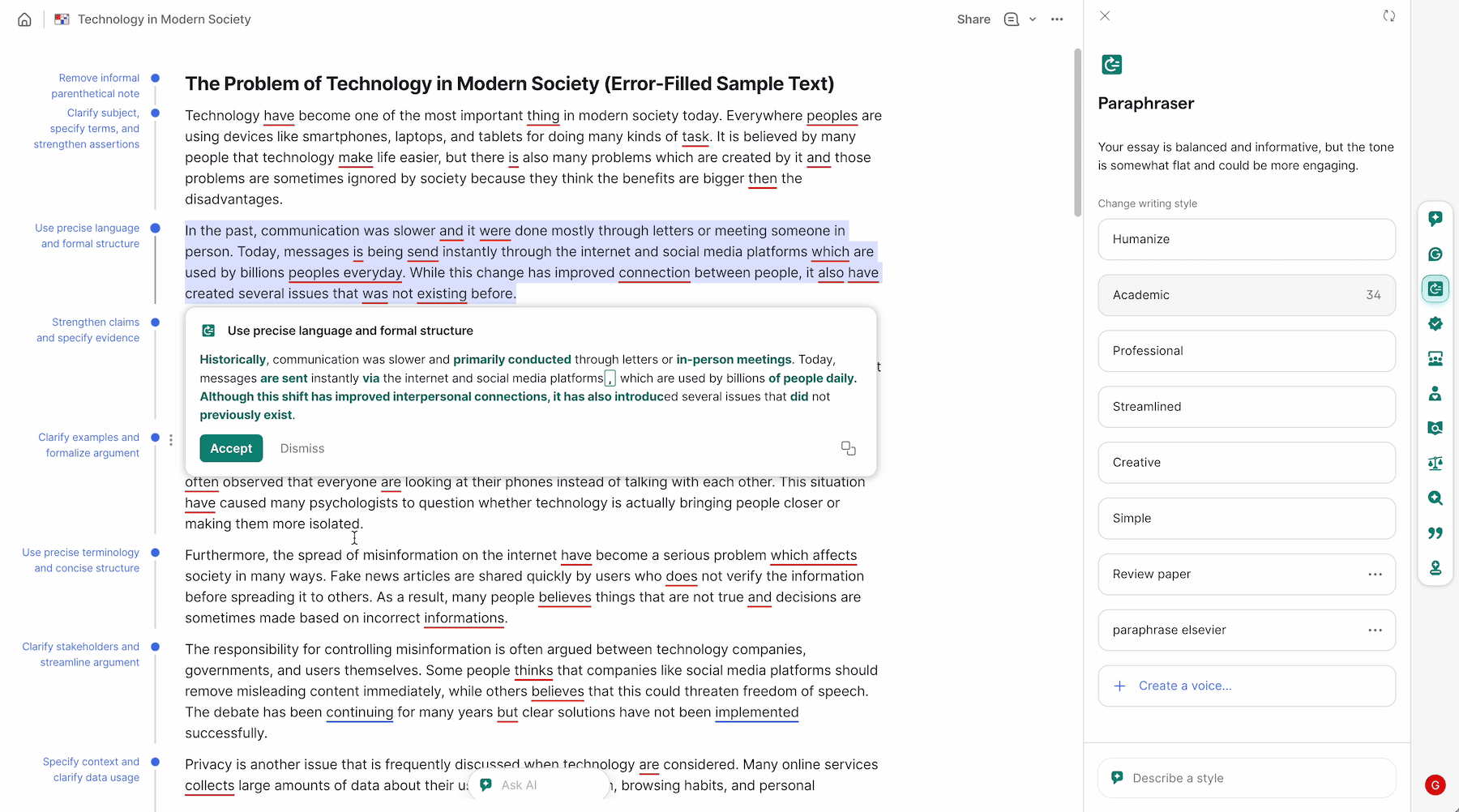Select the Academic writing style
This screenshot has width=1459, height=812.
[1246, 295]
